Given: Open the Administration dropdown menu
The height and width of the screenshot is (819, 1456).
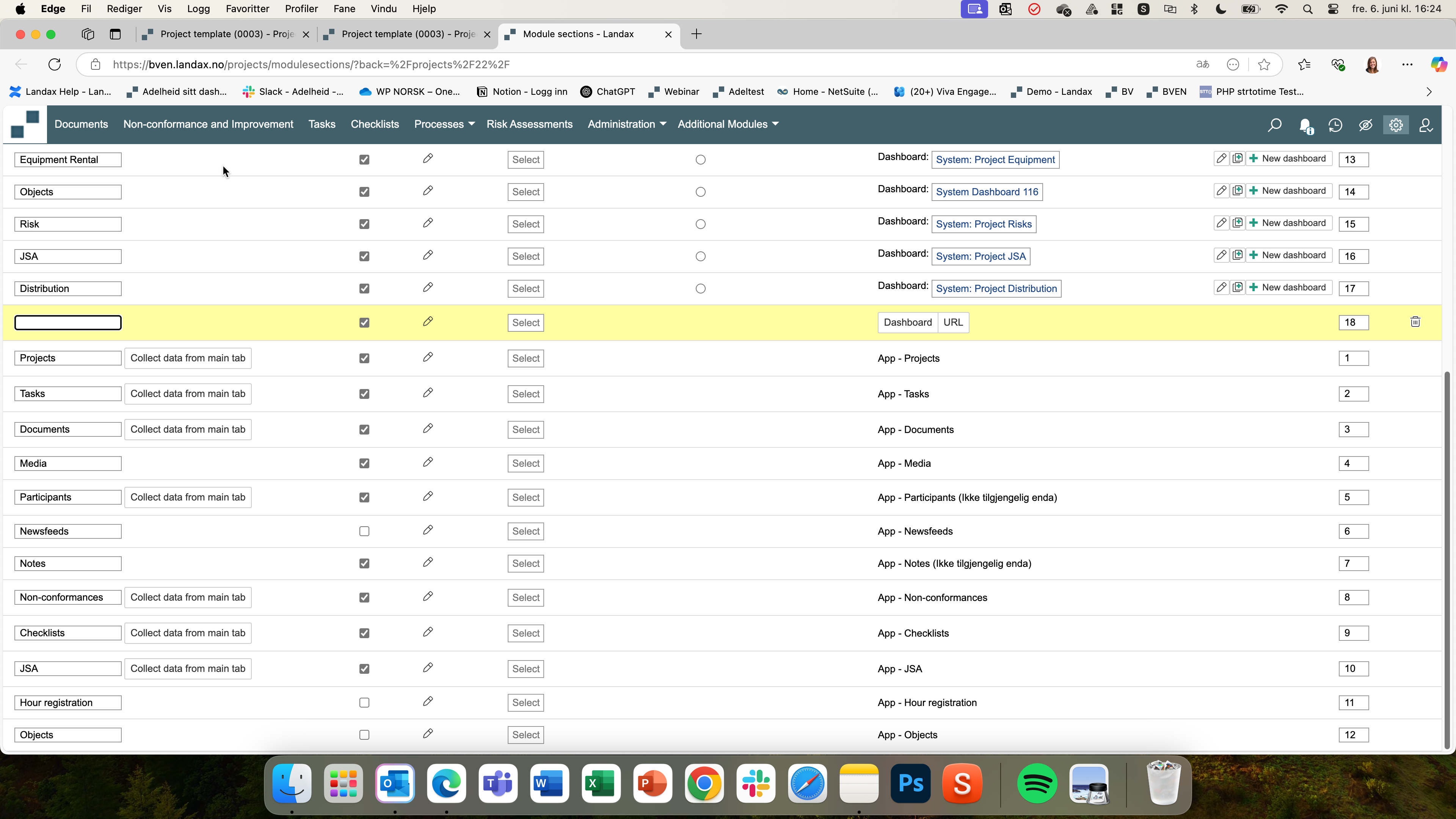Looking at the screenshot, I should tap(626, 124).
